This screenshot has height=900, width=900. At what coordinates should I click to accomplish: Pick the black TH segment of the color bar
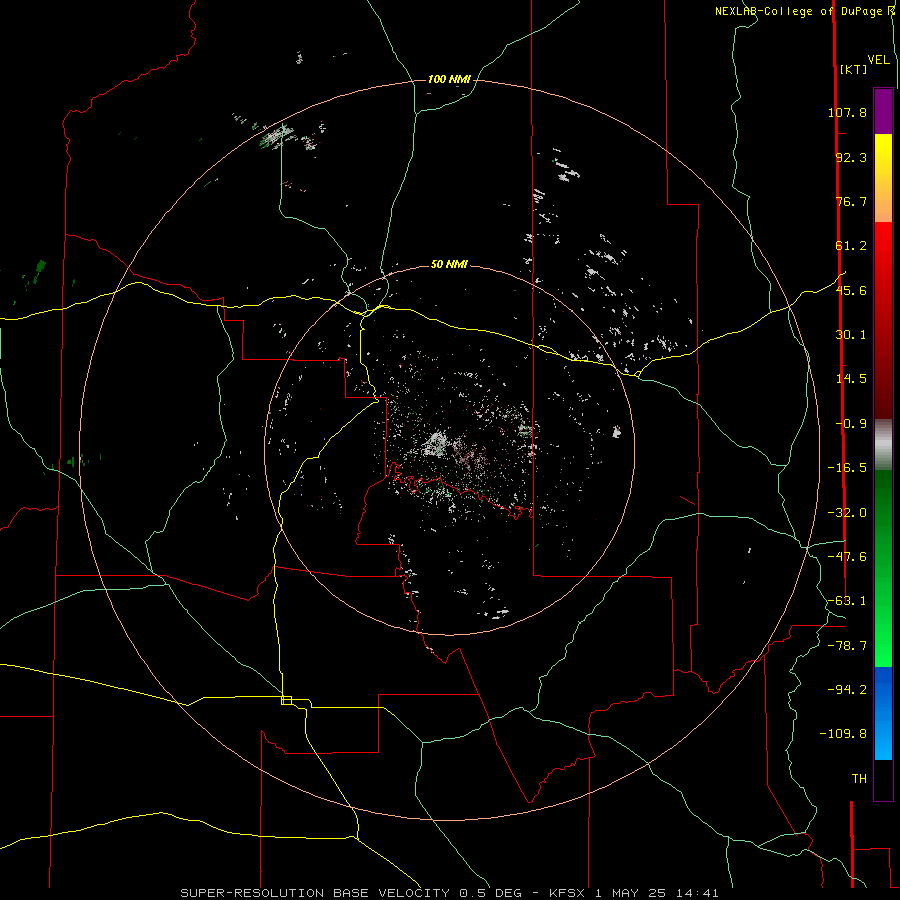883,780
